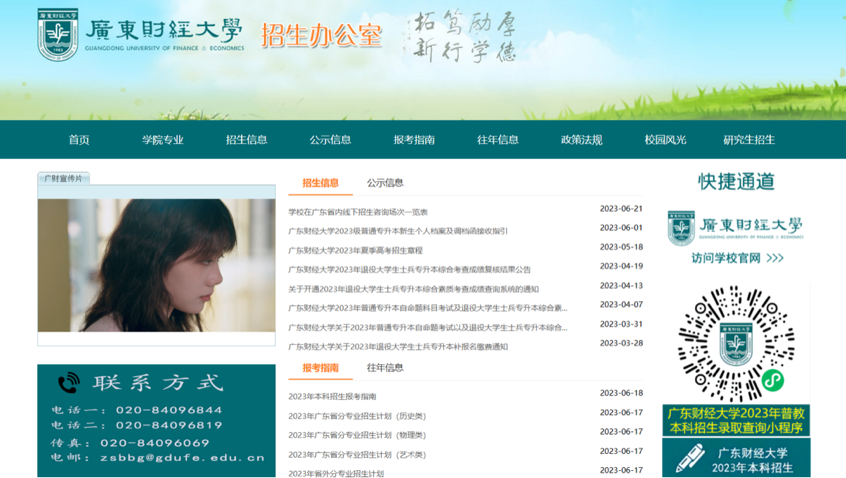Click the email zsbbg@gdufe.edu.cn
This screenshot has height=478, width=846.
(182, 457)
